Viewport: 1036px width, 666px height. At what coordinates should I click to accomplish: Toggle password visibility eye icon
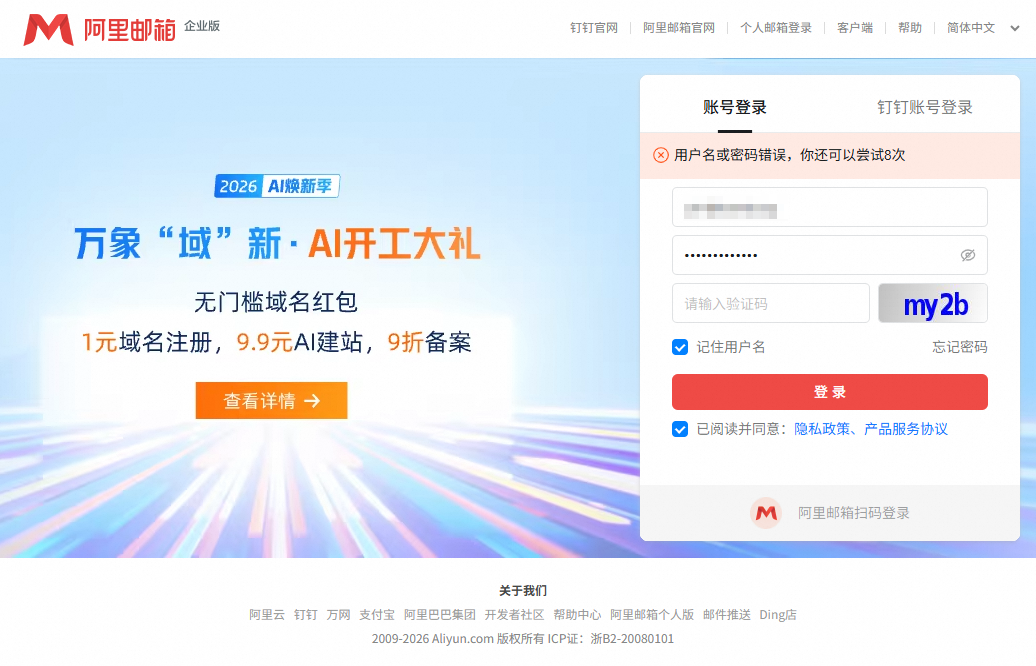pyautogui.click(x=967, y=255)
